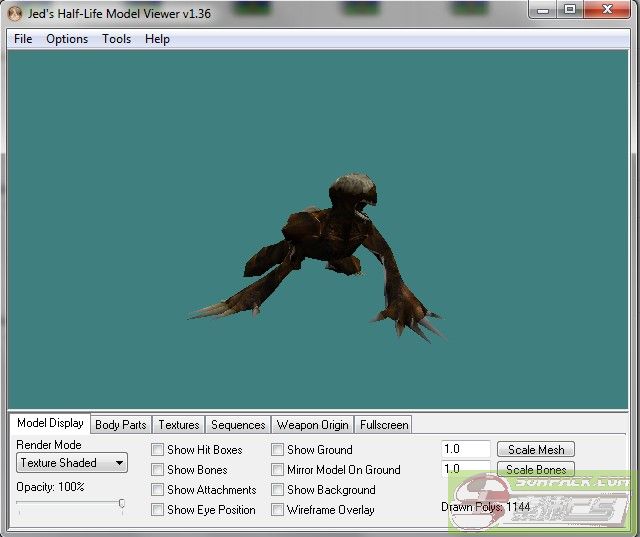Open the Options menu
This screenshot has width=640, height=537.
click(x=67, y=39)
